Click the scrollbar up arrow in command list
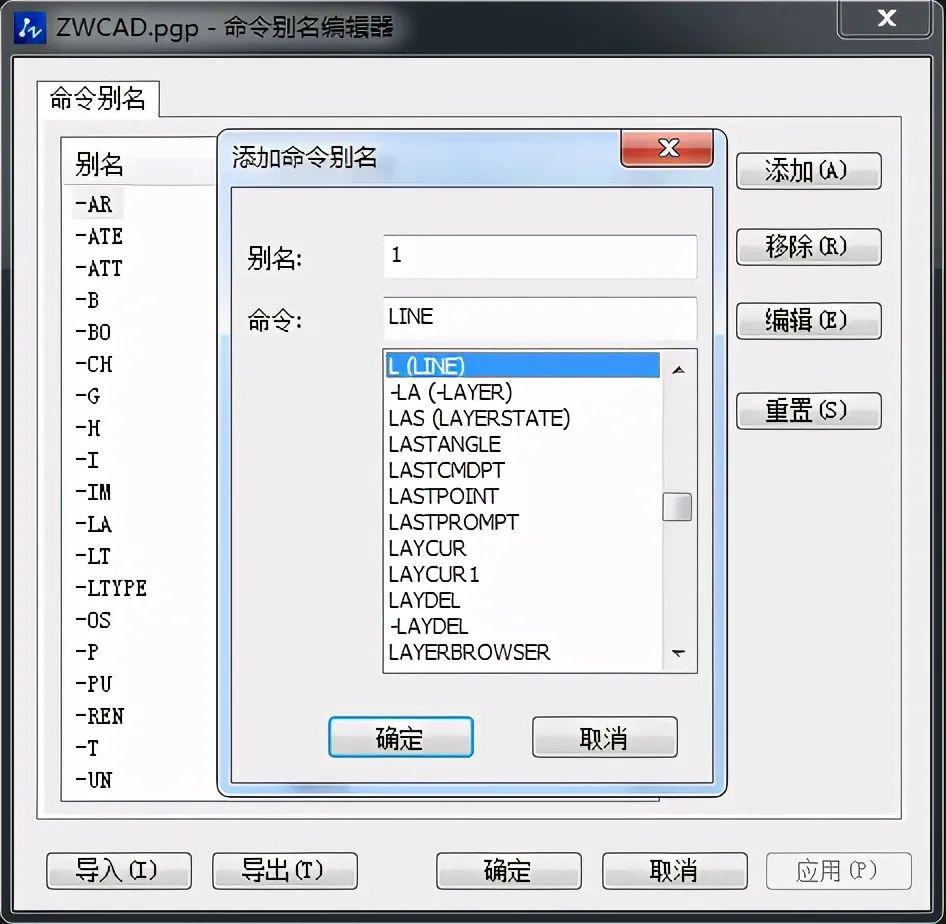 [x=678, y=368]
